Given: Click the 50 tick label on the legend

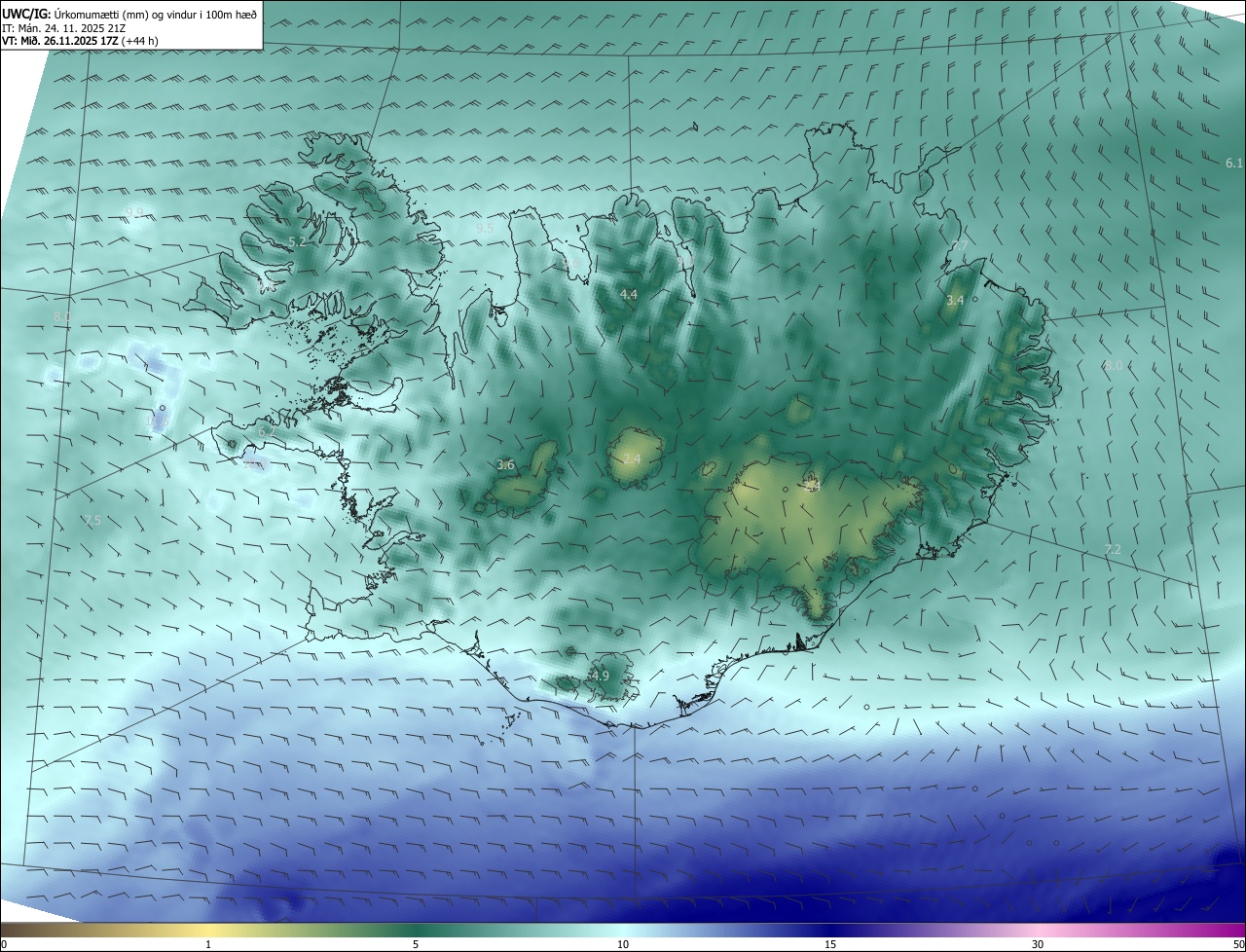Looking at the screenshot, I should click(x=1238, y=944).
